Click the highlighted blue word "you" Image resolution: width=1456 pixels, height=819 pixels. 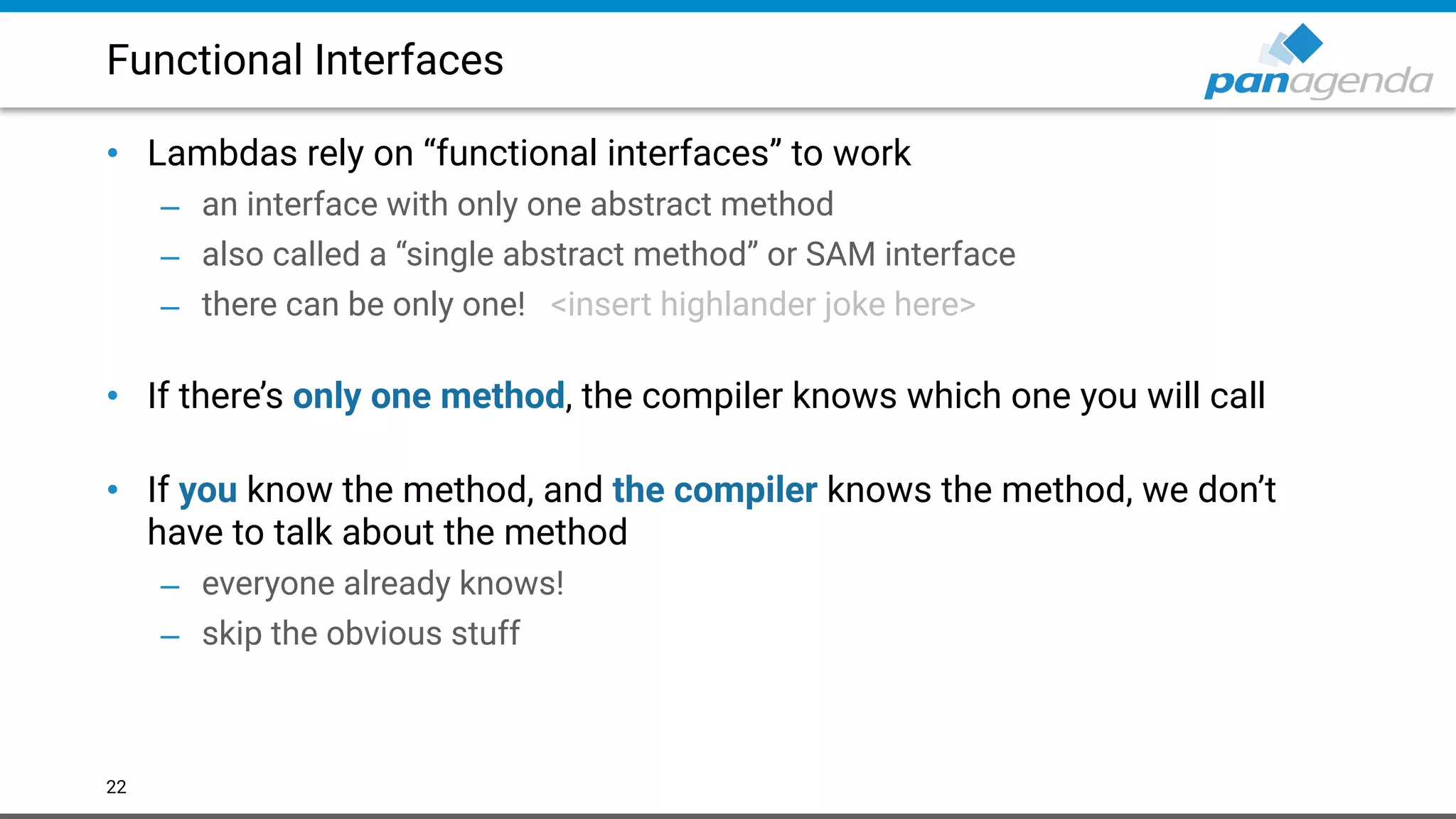tap(208, 491)
